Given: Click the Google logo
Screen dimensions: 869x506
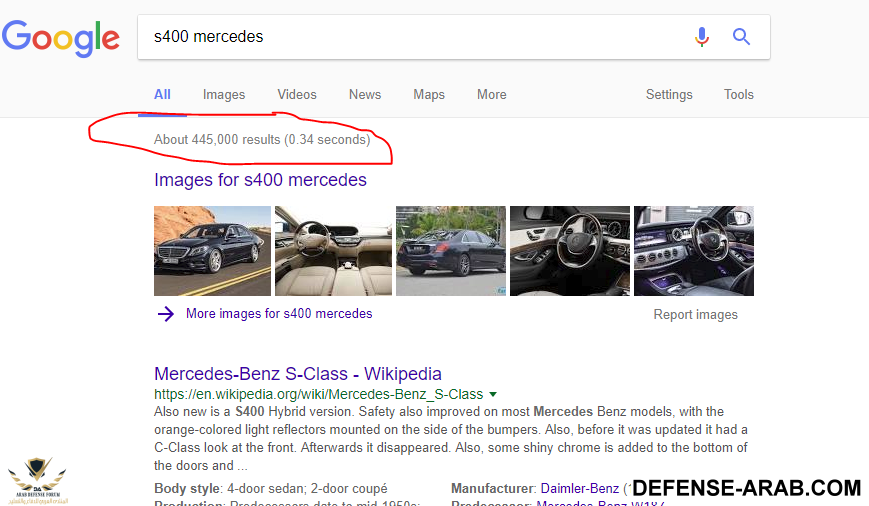Looking at the screenshot, I should (60, 38).
